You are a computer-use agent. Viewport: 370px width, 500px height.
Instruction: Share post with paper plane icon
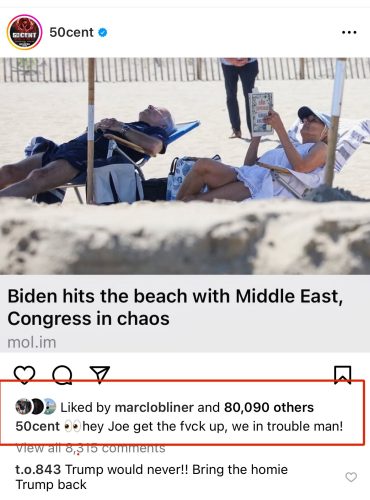[x=100, y=375]
